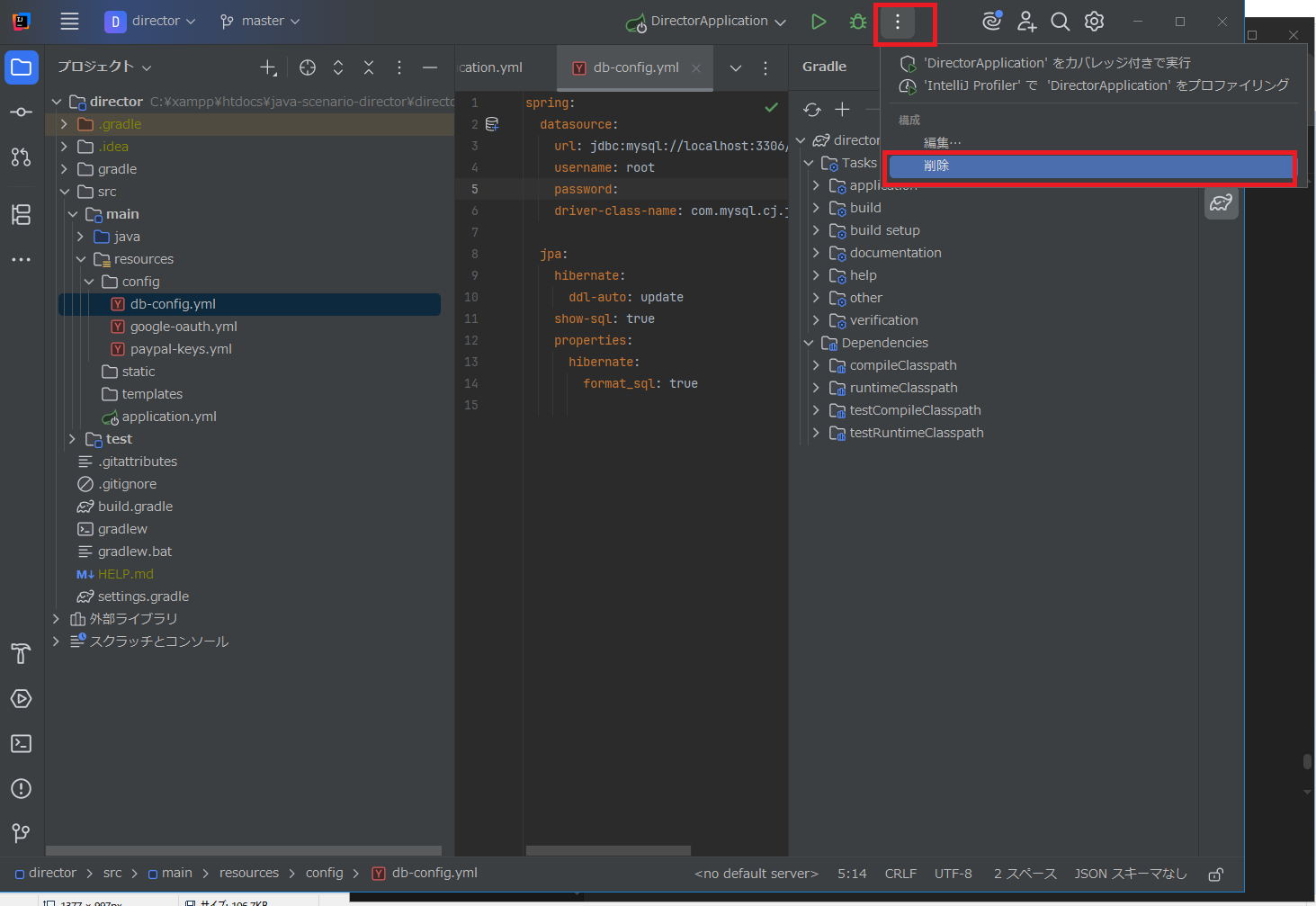Open the master branch dropdown
Image resolution: width=1316 pixels, height=906 pixels.
[259, 20]
